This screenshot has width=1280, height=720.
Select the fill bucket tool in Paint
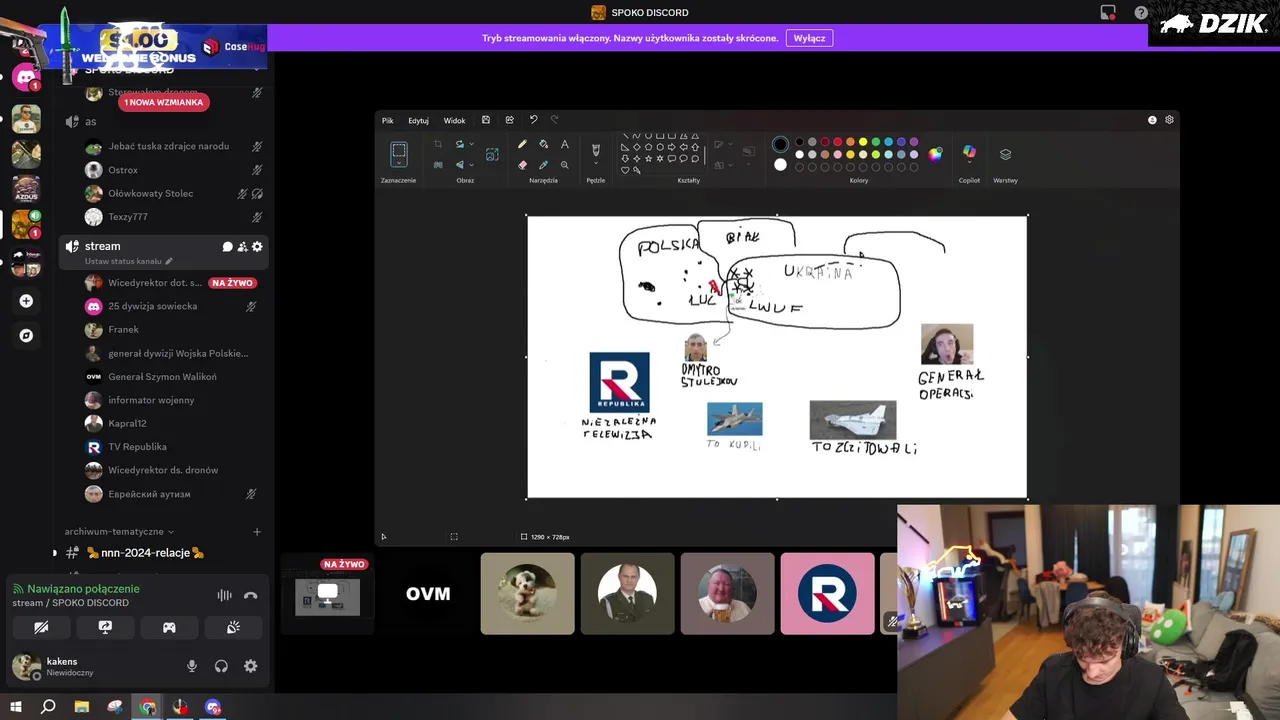(x=543, y=144)
